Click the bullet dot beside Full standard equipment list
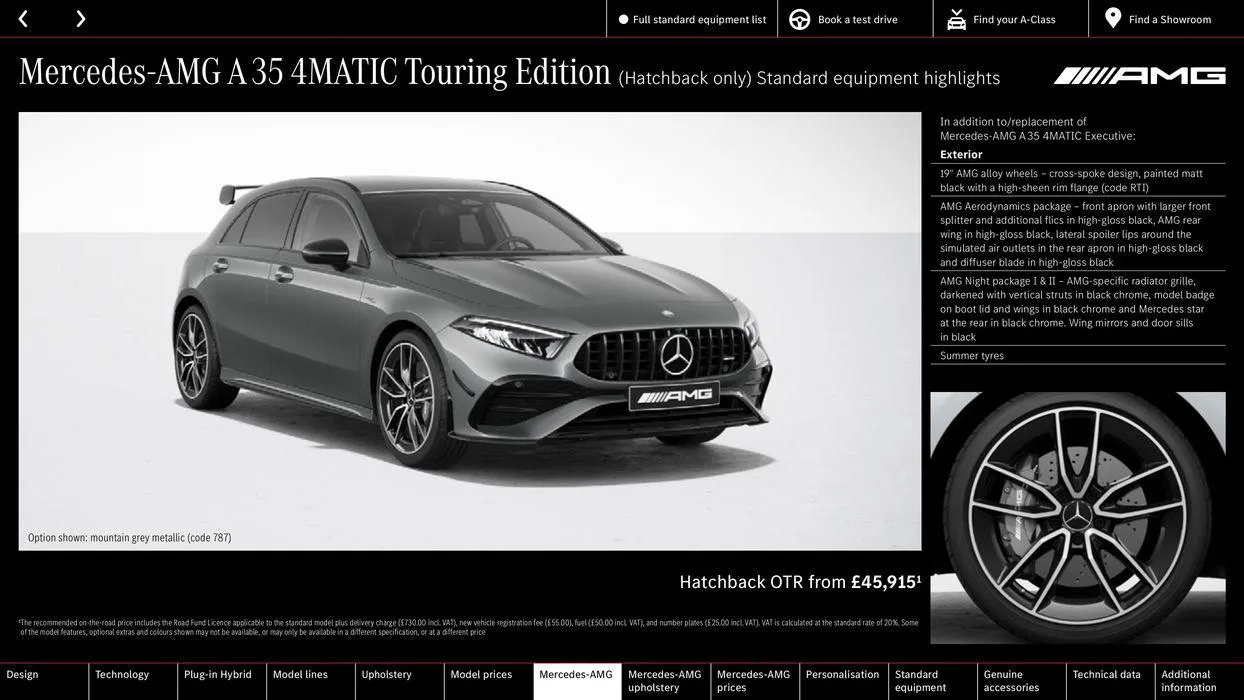 click(x=623, y=19)
